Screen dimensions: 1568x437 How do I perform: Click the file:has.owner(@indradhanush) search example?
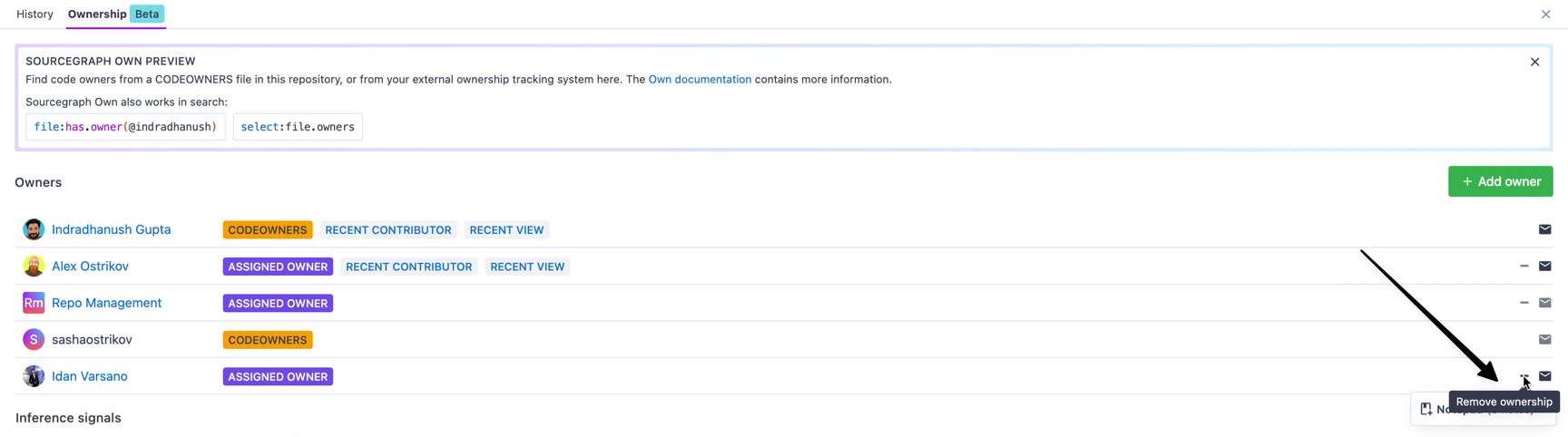coord(125,127)
